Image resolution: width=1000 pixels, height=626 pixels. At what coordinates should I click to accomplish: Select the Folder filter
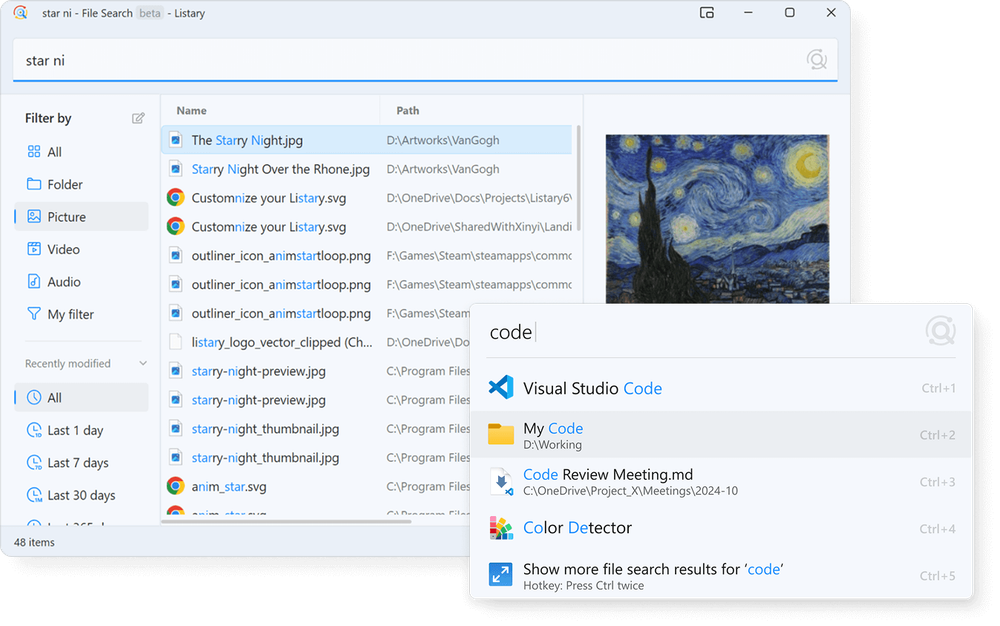[x=81, y=184]
